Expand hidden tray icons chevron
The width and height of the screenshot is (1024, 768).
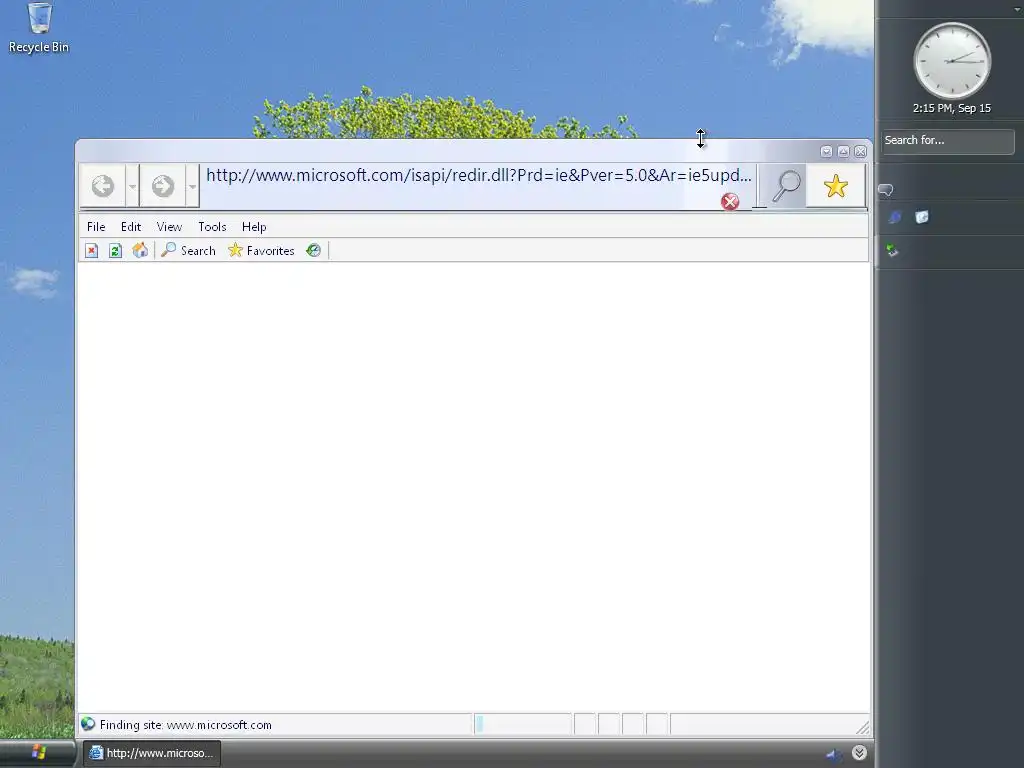(x=859, y=753)
